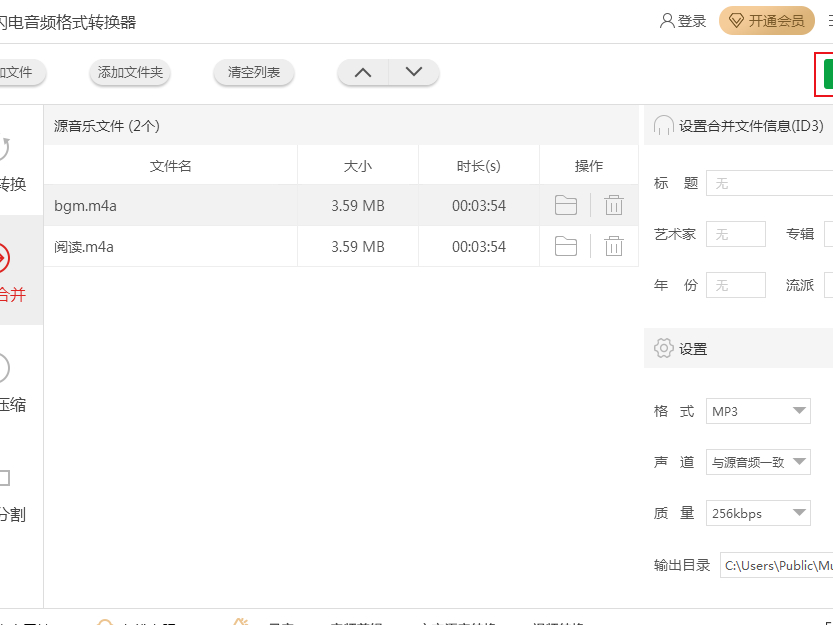Click the gear icon beside 设置
Viewport: 833px width, 625px height.
tap(664, 348)
